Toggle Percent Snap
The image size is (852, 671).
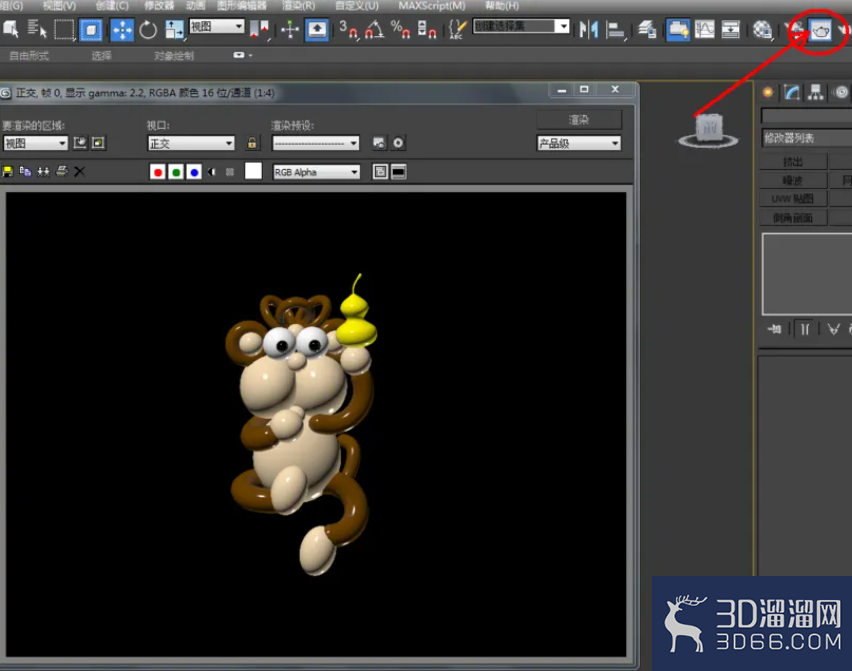400,29
